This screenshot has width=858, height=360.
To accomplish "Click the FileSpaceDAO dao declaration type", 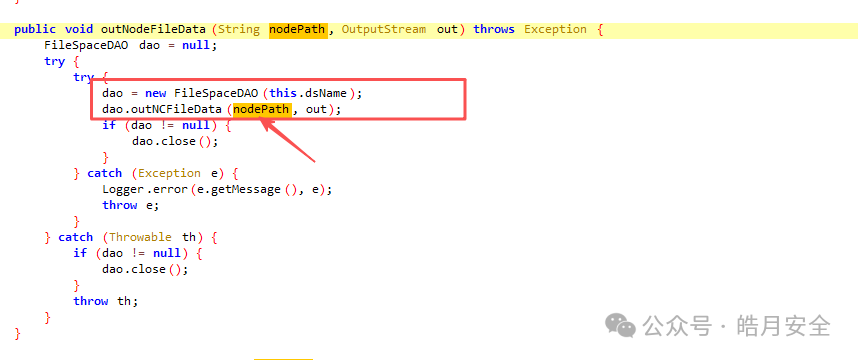I will click(x=86, y=45).
